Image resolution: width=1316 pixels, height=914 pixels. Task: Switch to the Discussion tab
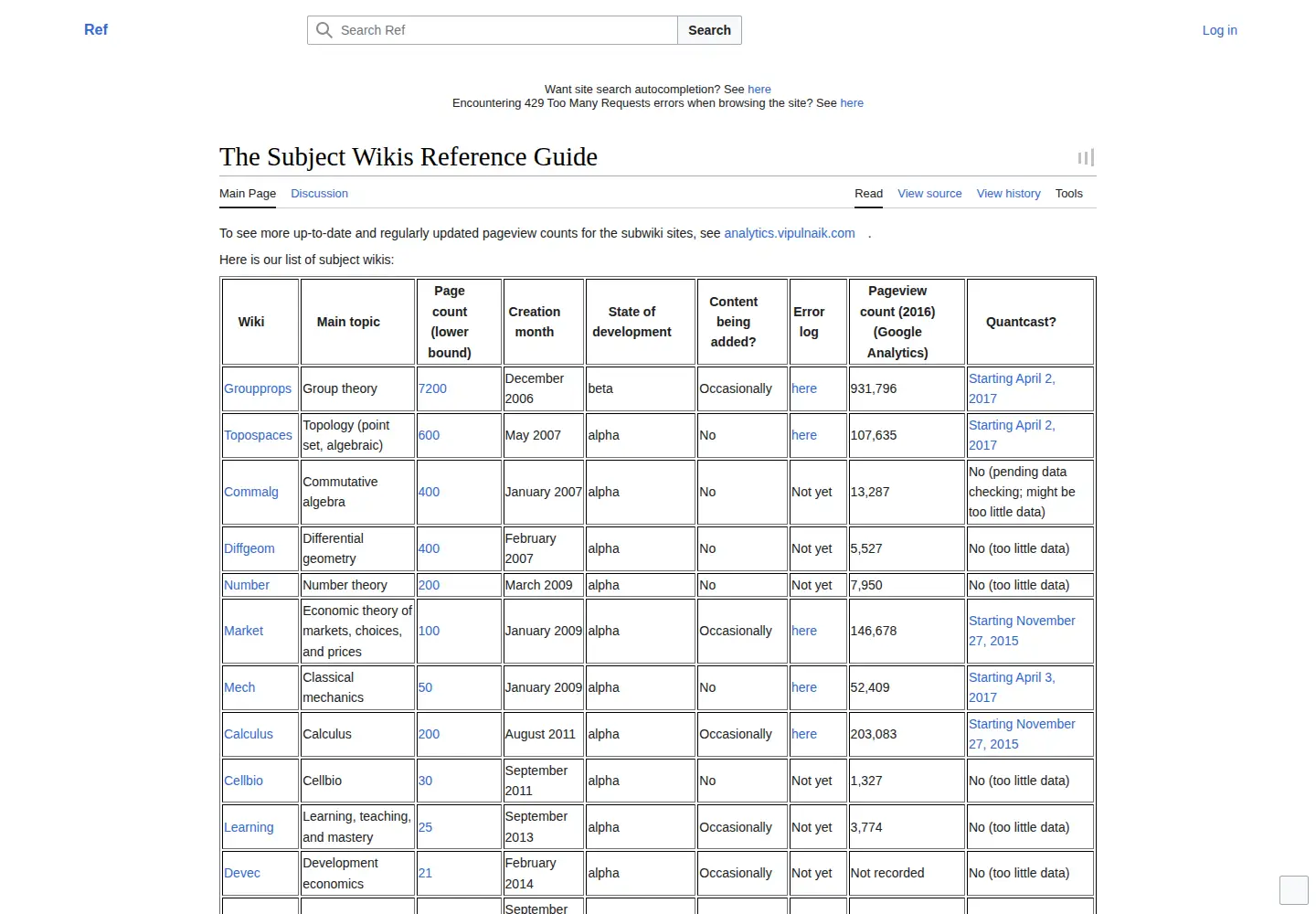[319, 194]
